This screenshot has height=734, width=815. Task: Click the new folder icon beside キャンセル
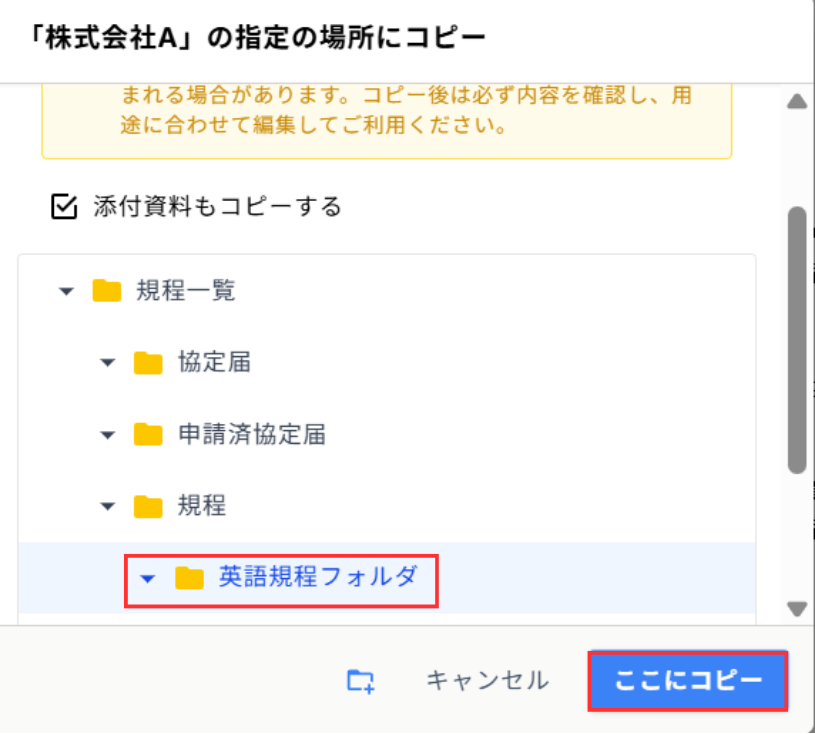(x=360, y=681)
